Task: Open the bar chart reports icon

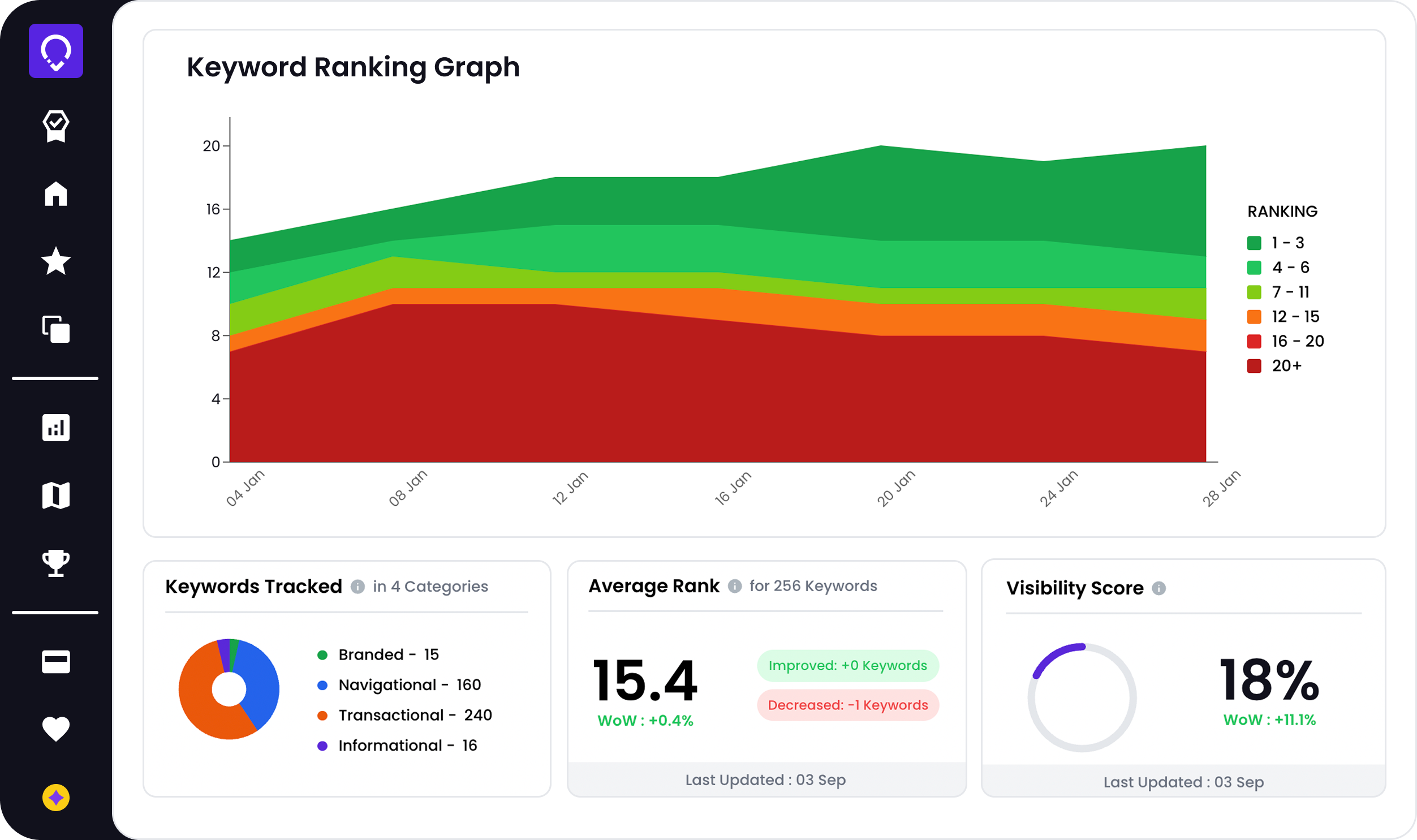Action: click(x=55, y=428)
